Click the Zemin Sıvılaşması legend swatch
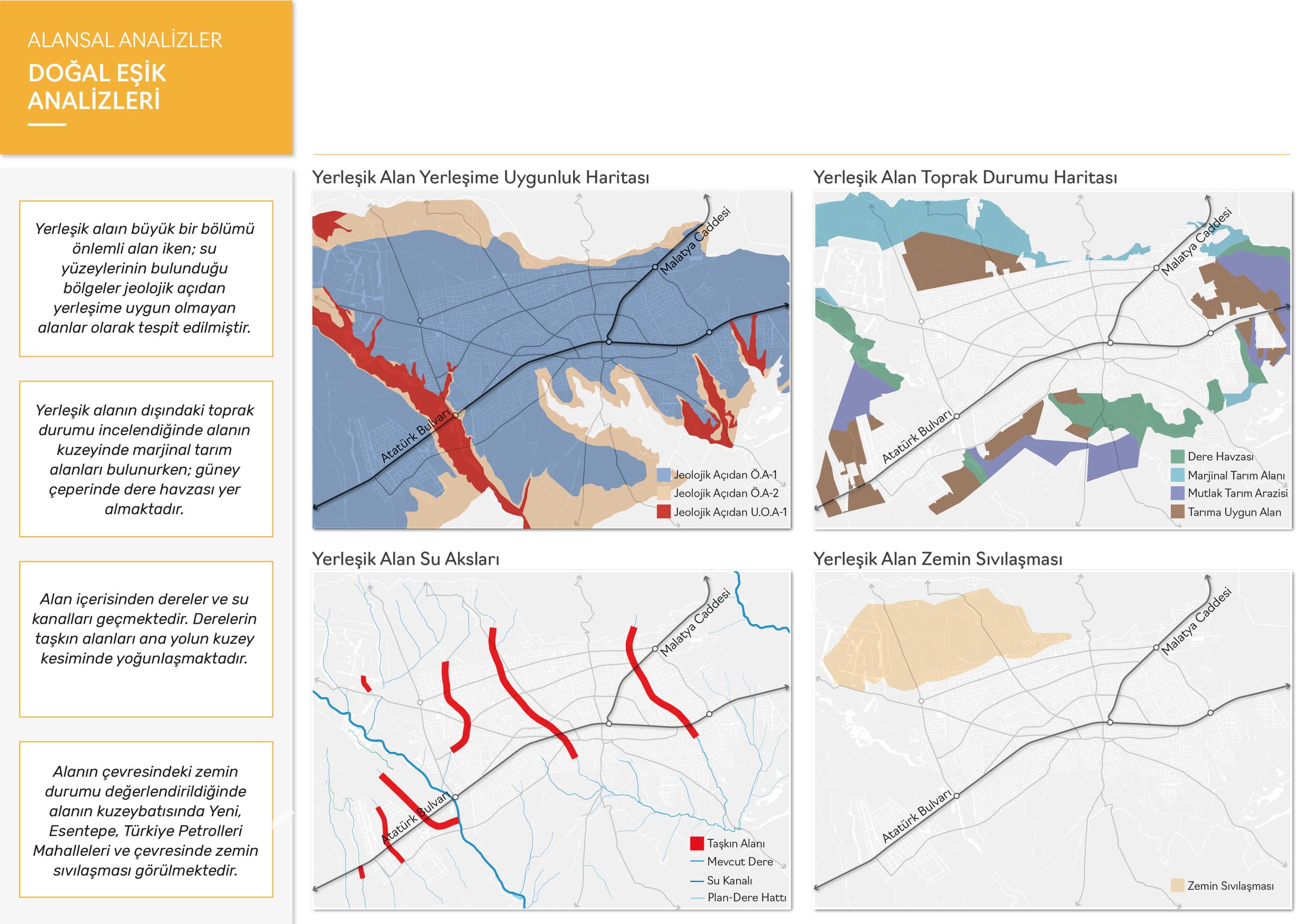The width and height of the screenshot is (1304, 924). click(x=1178, y=886)
